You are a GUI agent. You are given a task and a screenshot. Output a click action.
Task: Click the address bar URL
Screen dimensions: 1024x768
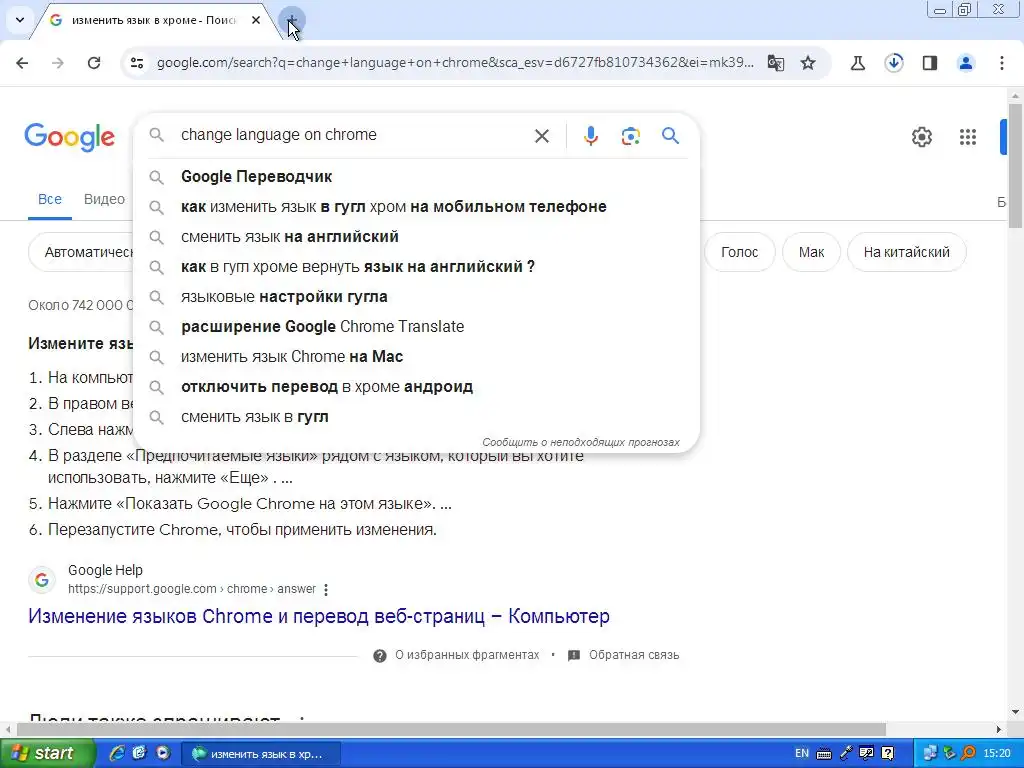coord(455,63)
